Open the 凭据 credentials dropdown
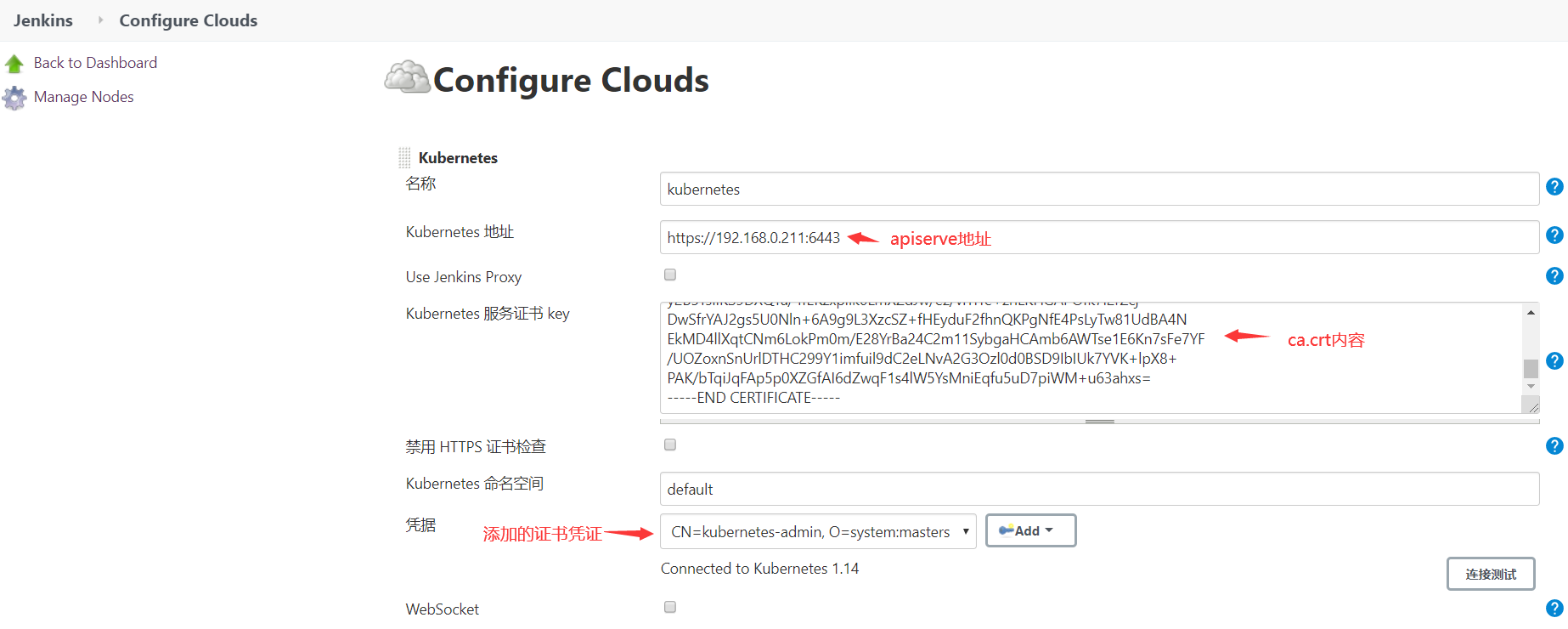Image resolution: width=1568 pixels, height=629 pixels. 818,531
